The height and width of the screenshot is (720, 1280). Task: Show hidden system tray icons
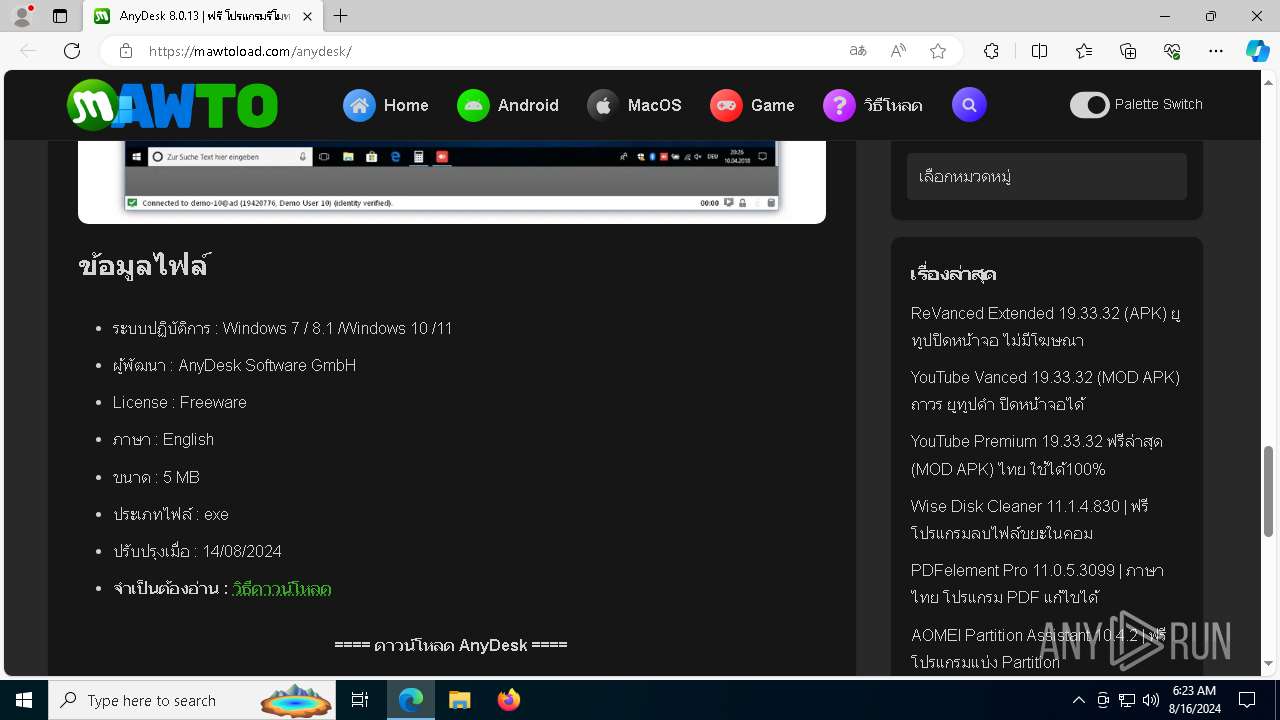click(1078, 700)
